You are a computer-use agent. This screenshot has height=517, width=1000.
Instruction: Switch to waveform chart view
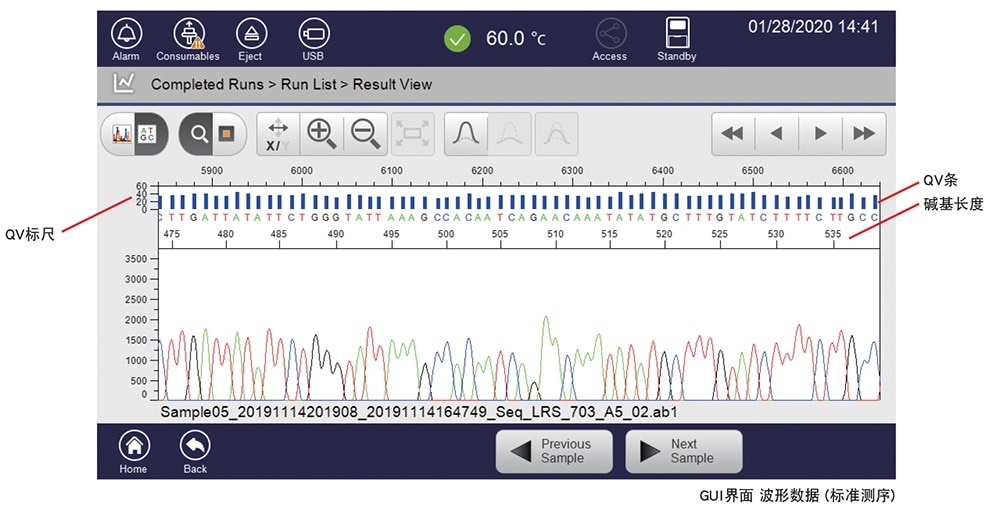(122, 134)
